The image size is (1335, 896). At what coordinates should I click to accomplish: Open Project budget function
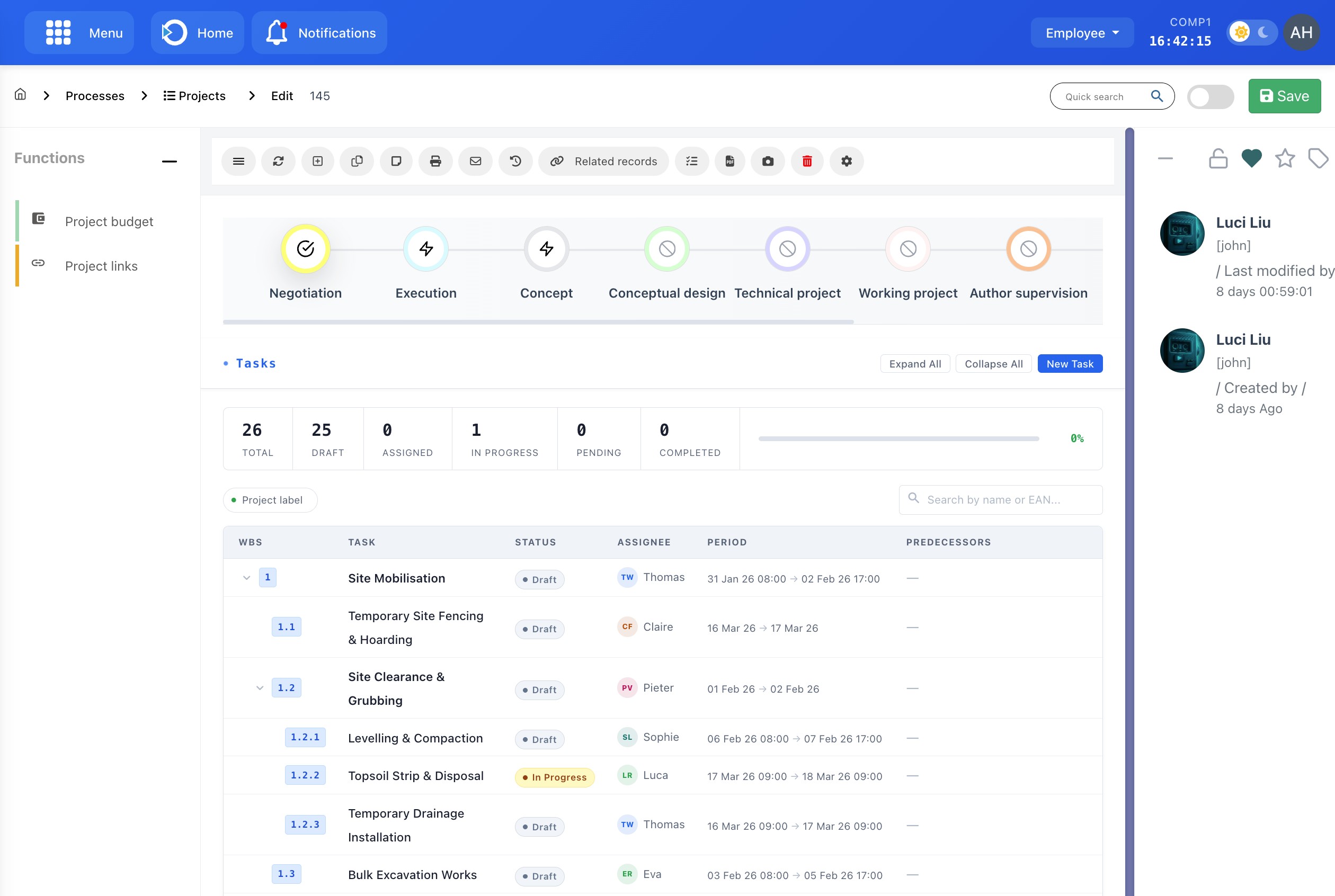[x=109, y=222]
